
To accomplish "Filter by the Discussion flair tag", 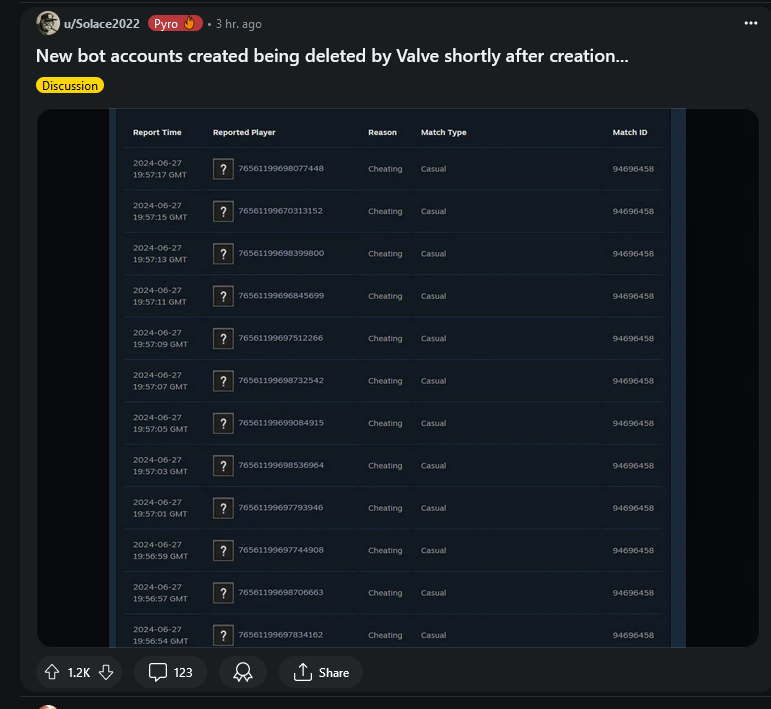I will click(70, 86).
